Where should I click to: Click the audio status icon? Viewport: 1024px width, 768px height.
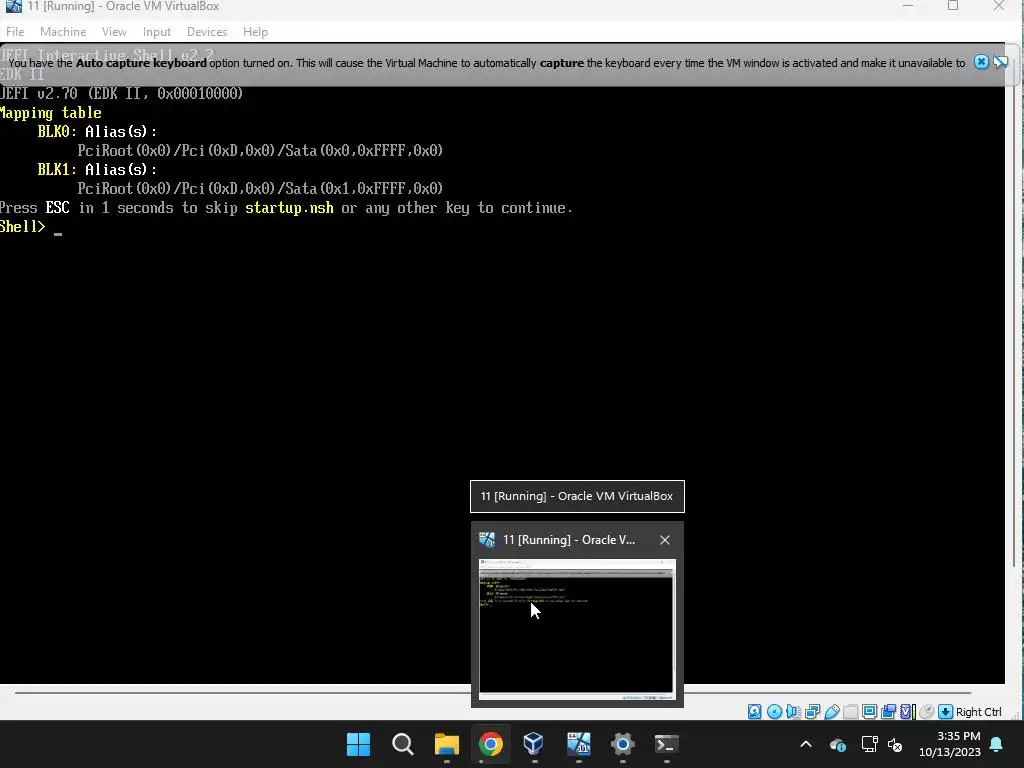[x=793, y=712]
